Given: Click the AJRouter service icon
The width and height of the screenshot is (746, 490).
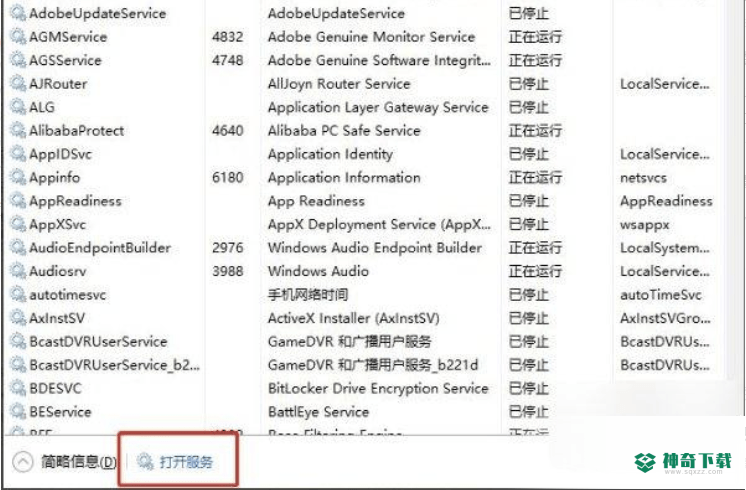Looking at the screenshot, I should click(x=18, y=83).
